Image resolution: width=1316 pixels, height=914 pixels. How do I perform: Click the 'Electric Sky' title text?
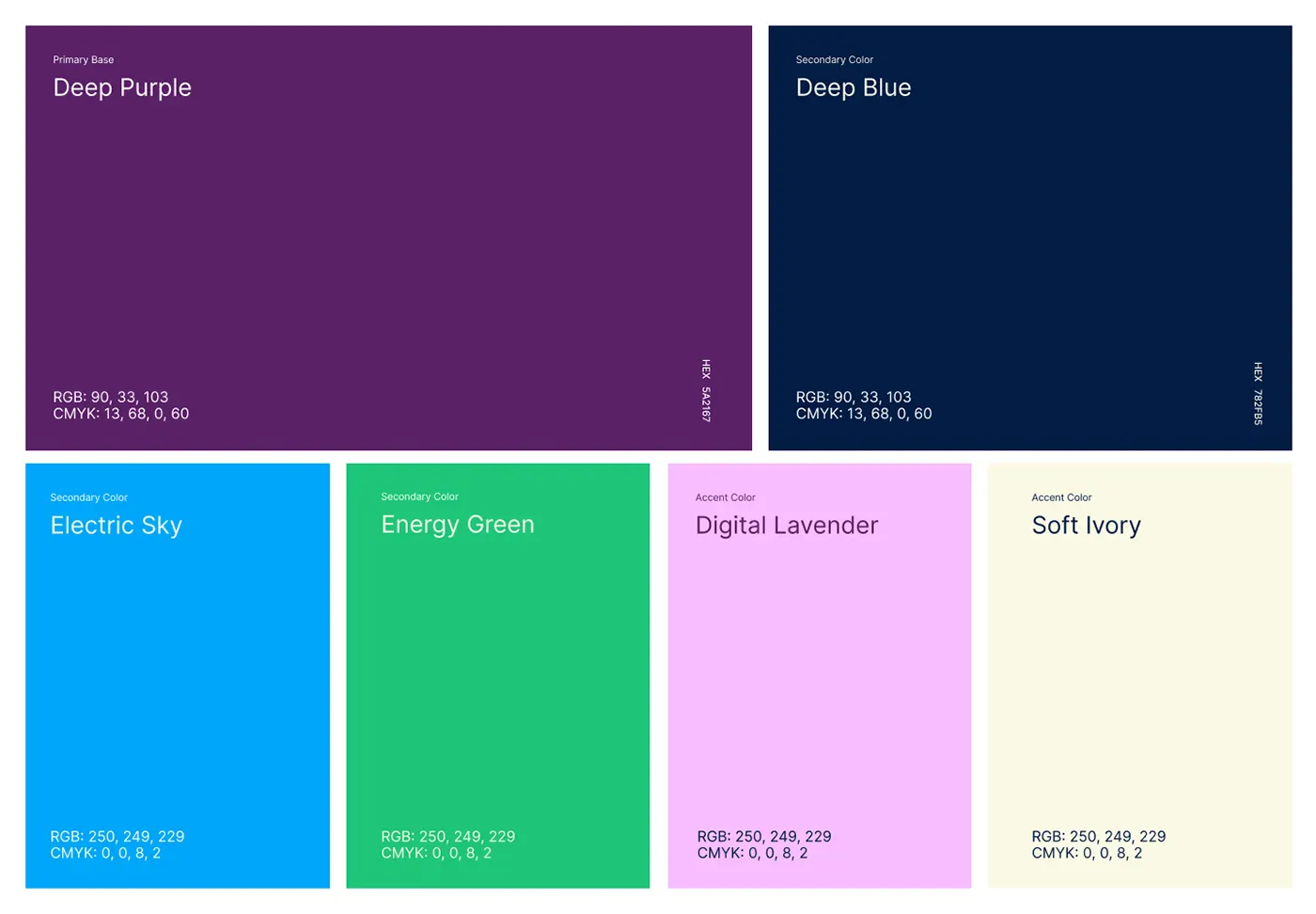[117, 525]
